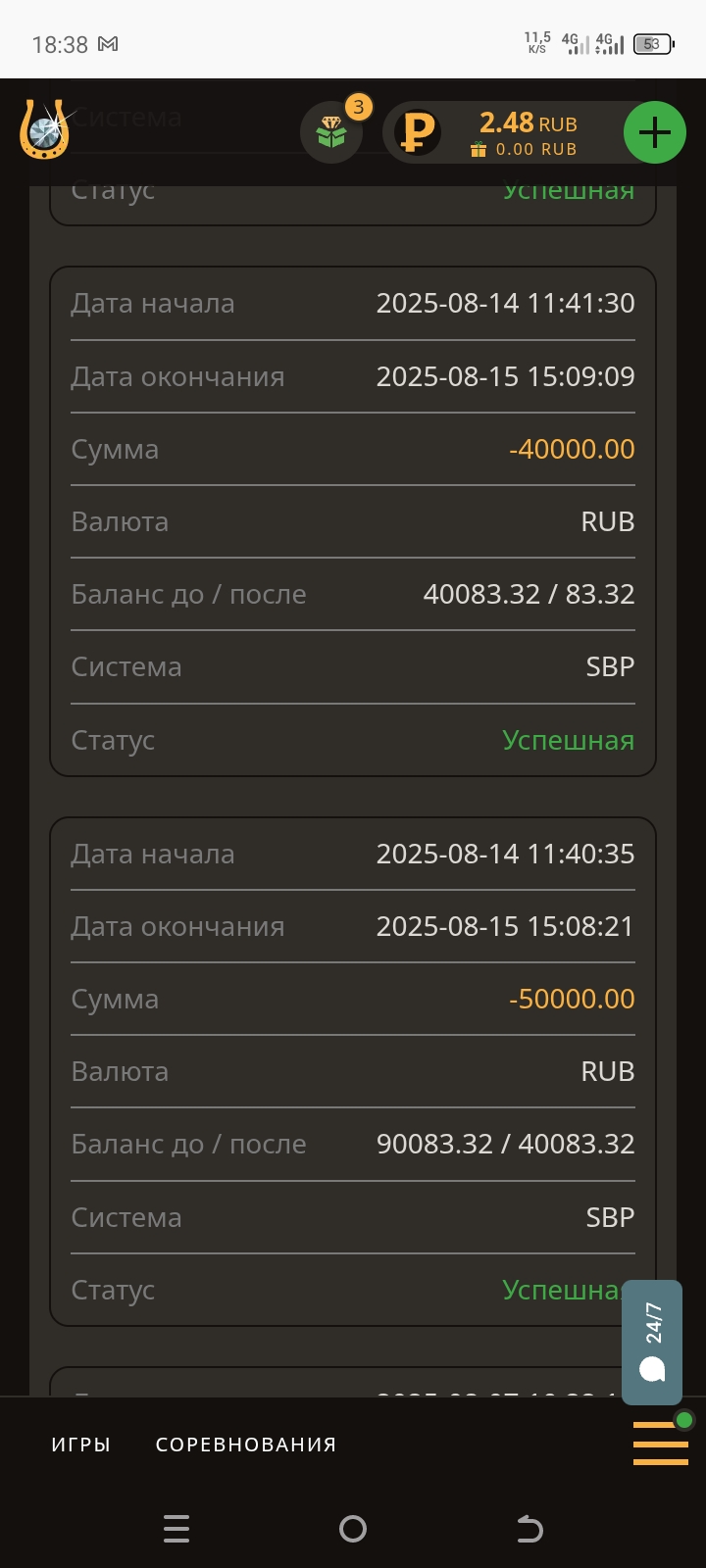Screen dimensions: 706x1568
Task: Switch to the СОРЕВНОВАНИЯ tab
Action: (246, 1445)
